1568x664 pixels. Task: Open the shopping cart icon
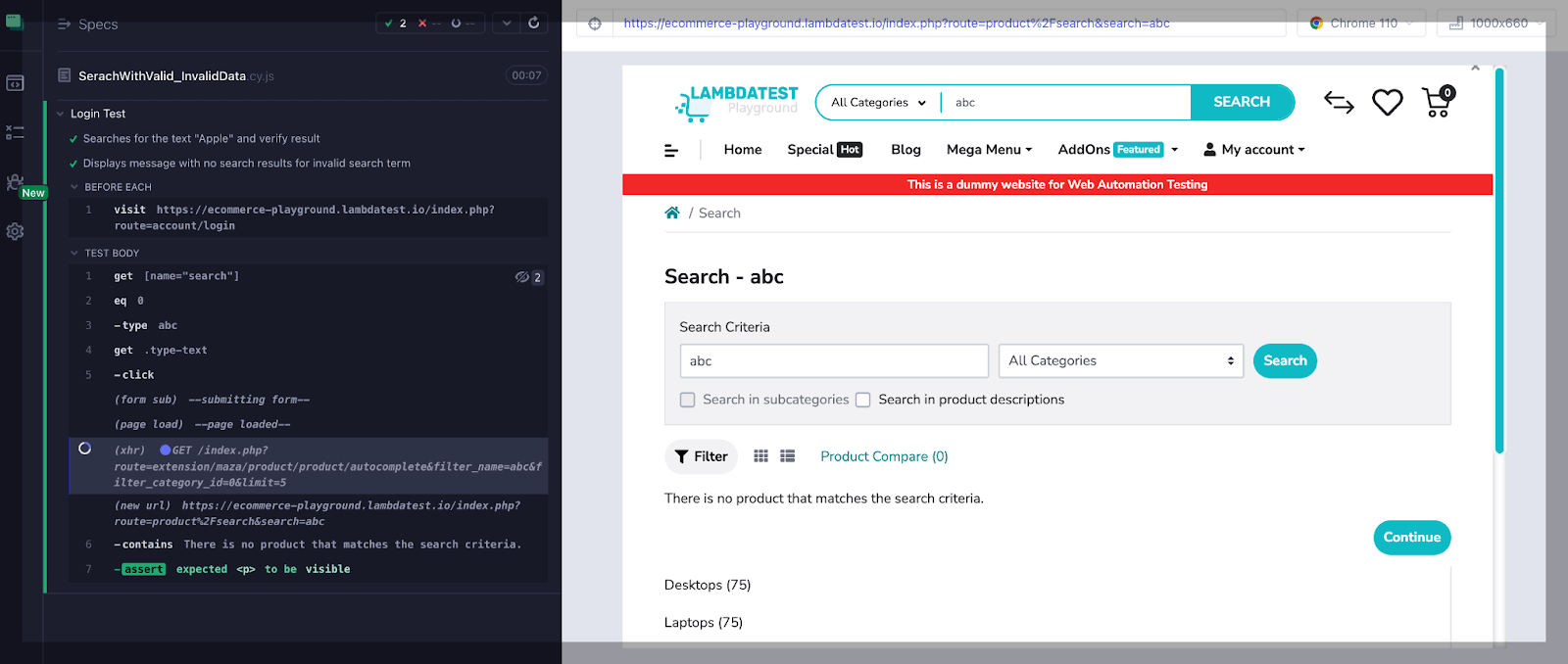coord(1438,102)
